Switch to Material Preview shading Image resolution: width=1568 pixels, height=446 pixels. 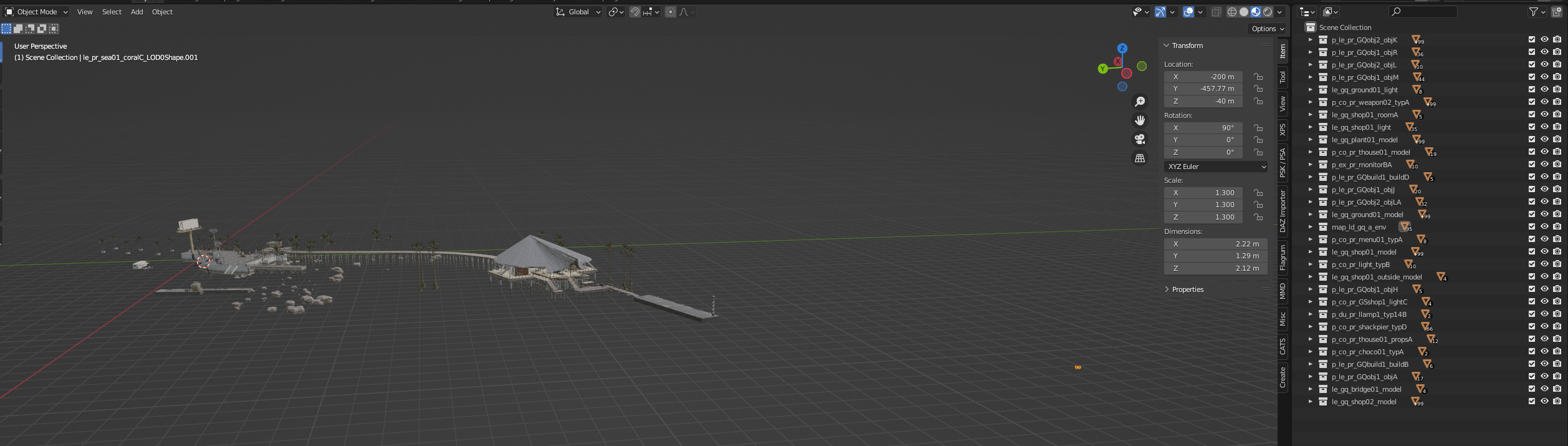tap(1256, 12)
